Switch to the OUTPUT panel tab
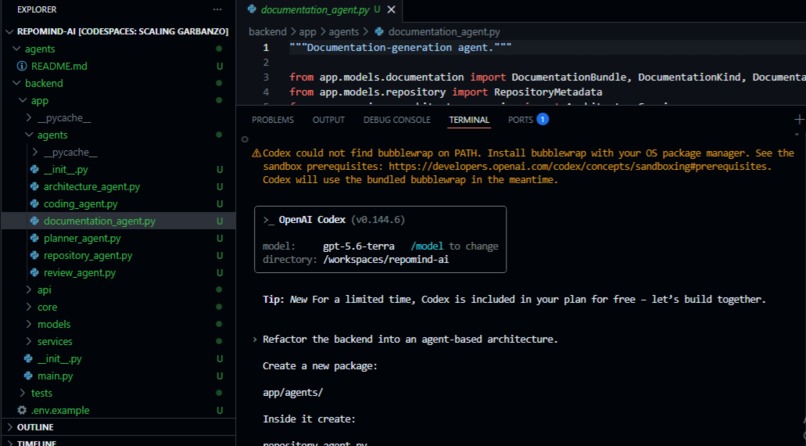Viewport: 806px width, 446px height. pyautogui.click(x=328, y=120)
